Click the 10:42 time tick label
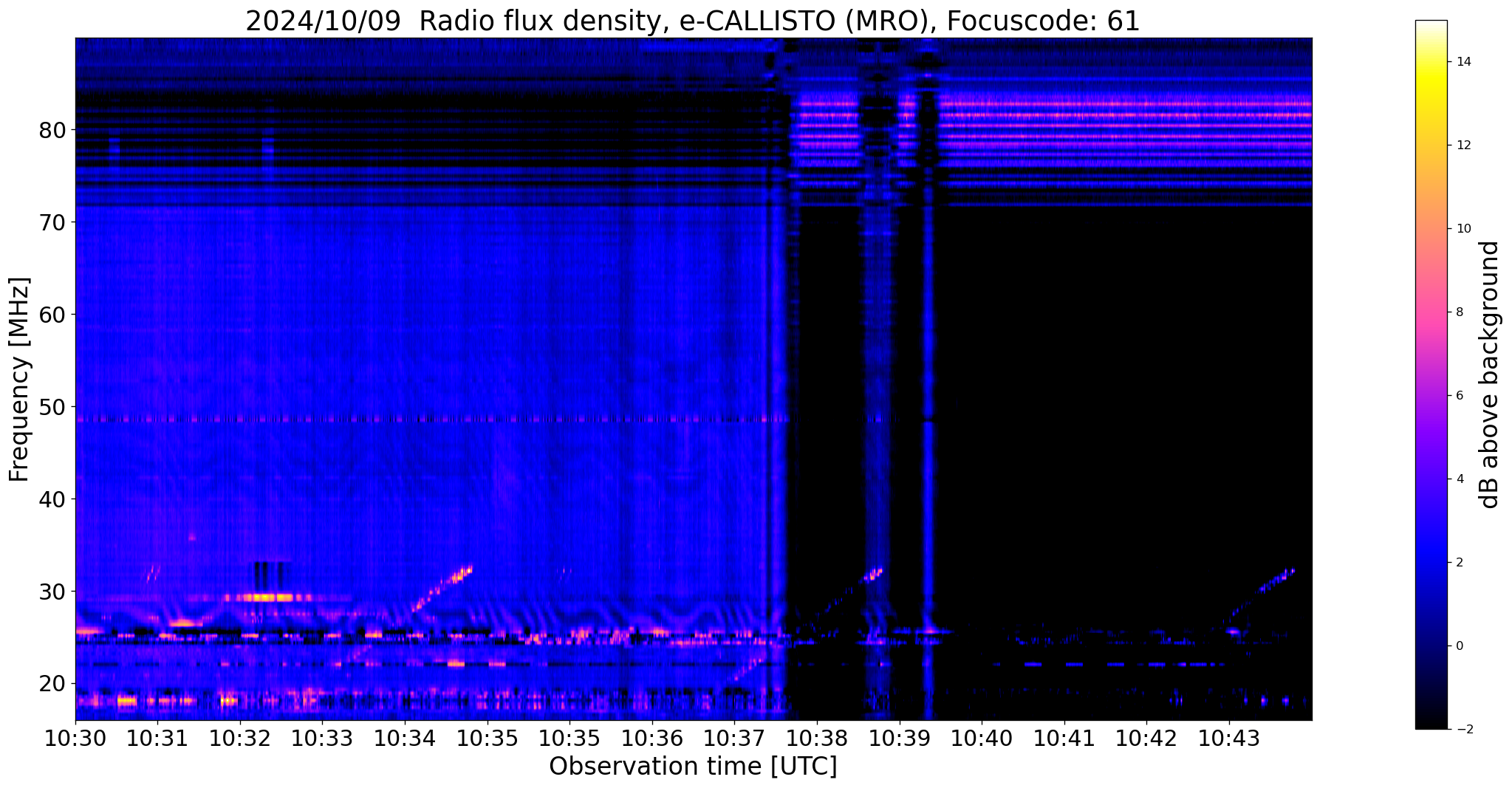Viewport: 1512px width, 788px height. tap(1146, 739)
